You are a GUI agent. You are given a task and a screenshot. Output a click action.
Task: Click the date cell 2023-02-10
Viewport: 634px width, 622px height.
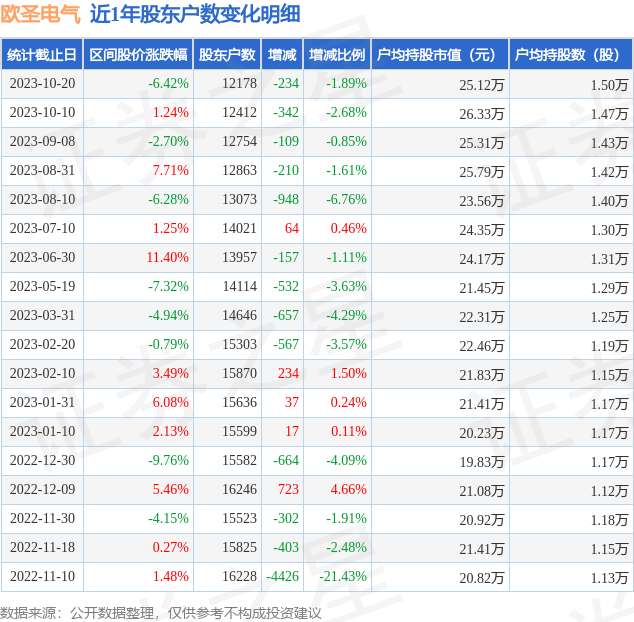[x=42, y=373]
